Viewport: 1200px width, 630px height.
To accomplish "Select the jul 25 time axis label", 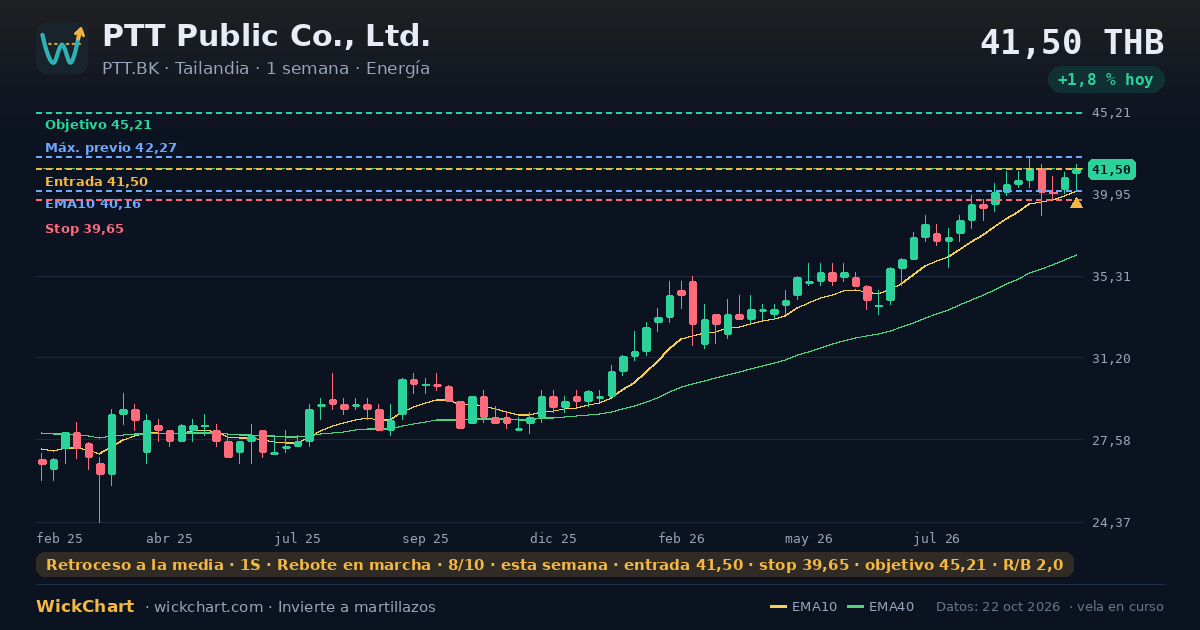I will tap(298, 538).
